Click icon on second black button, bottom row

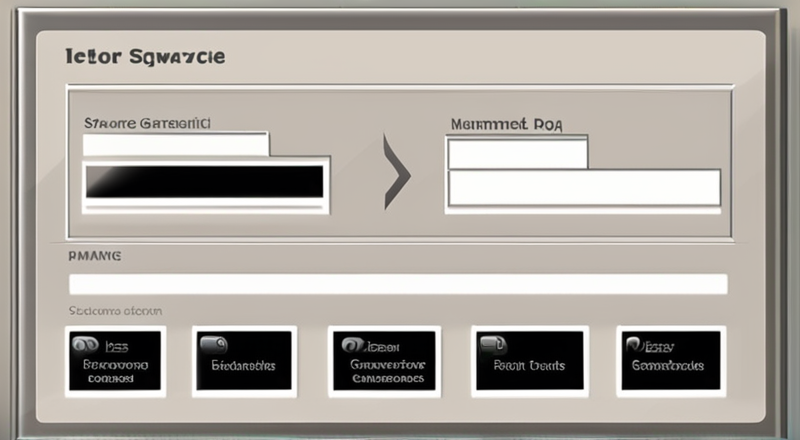tap(213, 345)
